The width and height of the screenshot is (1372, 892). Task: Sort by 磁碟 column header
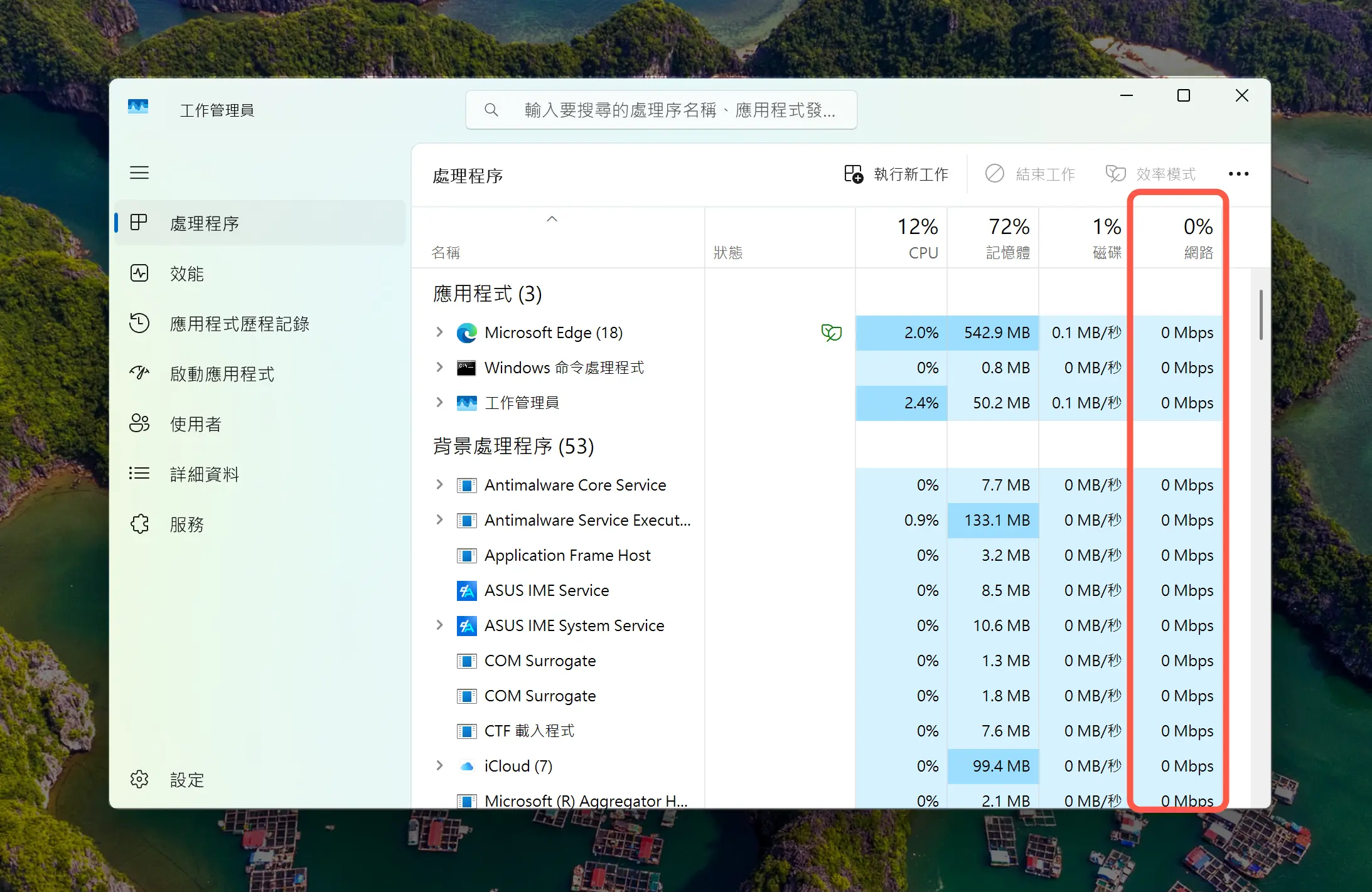pos(1084,238)
